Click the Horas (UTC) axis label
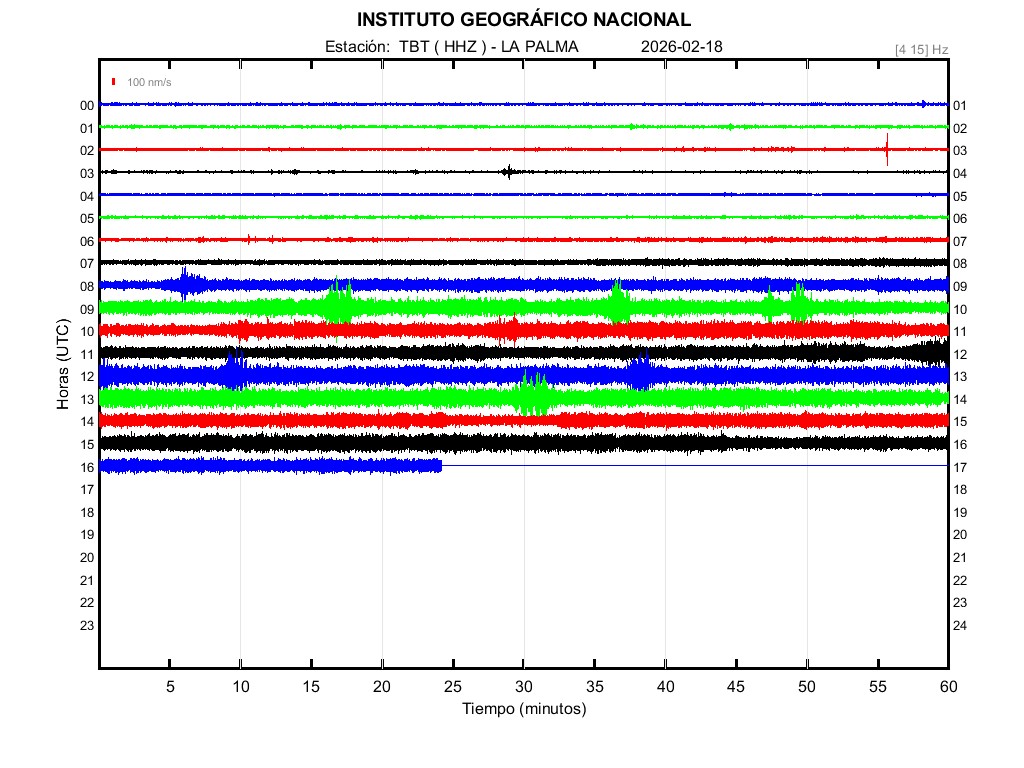This screenshot has width=1024, height=768. (x=63, y=365)
